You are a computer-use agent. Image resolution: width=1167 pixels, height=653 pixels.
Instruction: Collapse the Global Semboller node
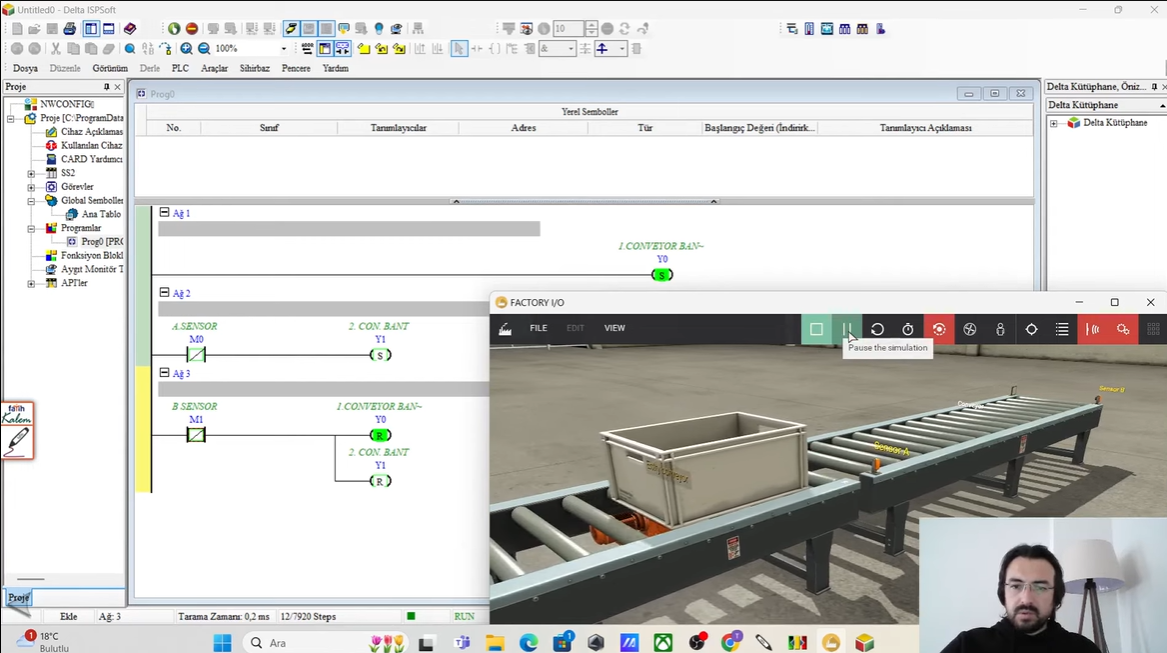click(31, 201)
